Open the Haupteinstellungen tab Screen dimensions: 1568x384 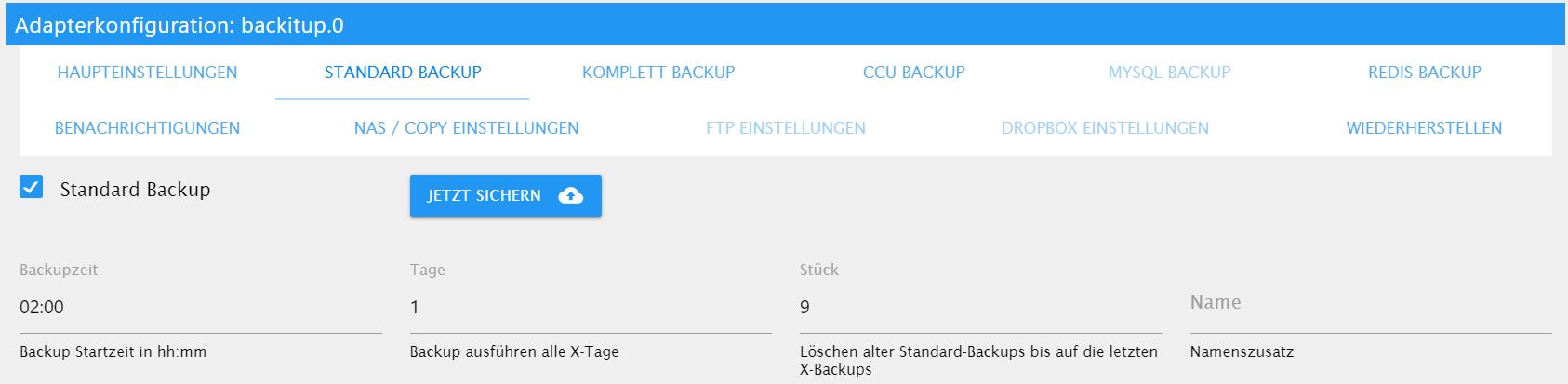click(147, 73)
